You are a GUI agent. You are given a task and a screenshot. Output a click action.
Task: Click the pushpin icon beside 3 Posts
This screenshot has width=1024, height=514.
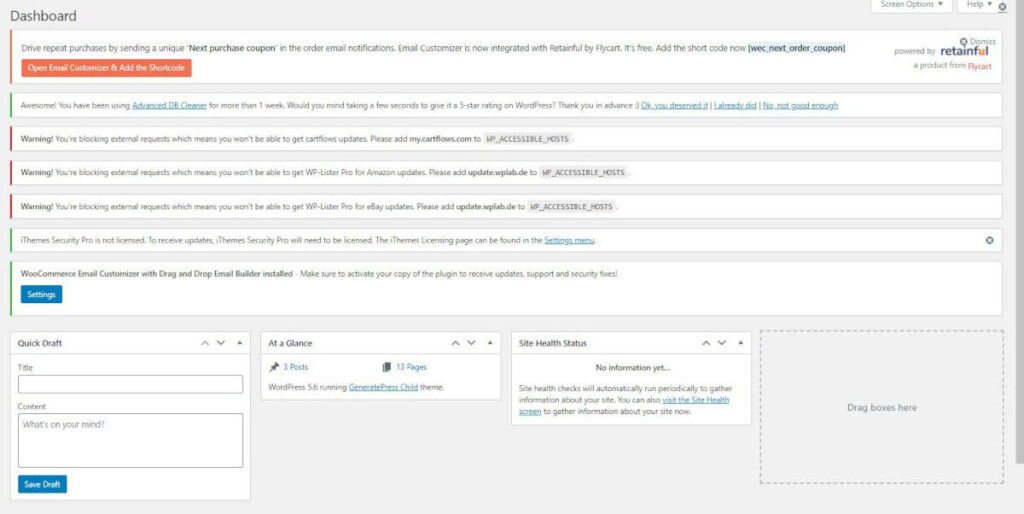[x=274, y=367]
